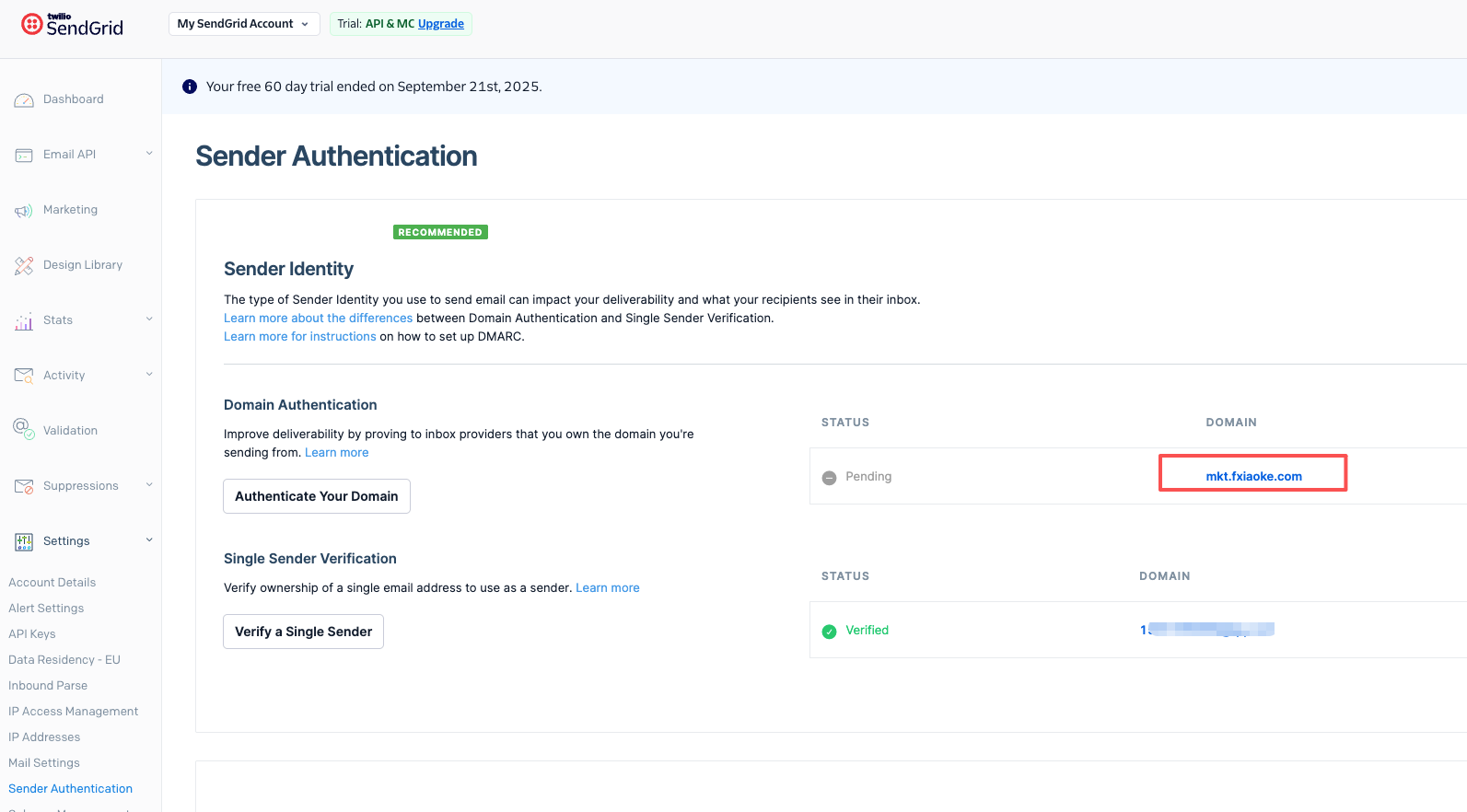
Task: Click the Marketing megaphone icon
Action: (24, 211)
